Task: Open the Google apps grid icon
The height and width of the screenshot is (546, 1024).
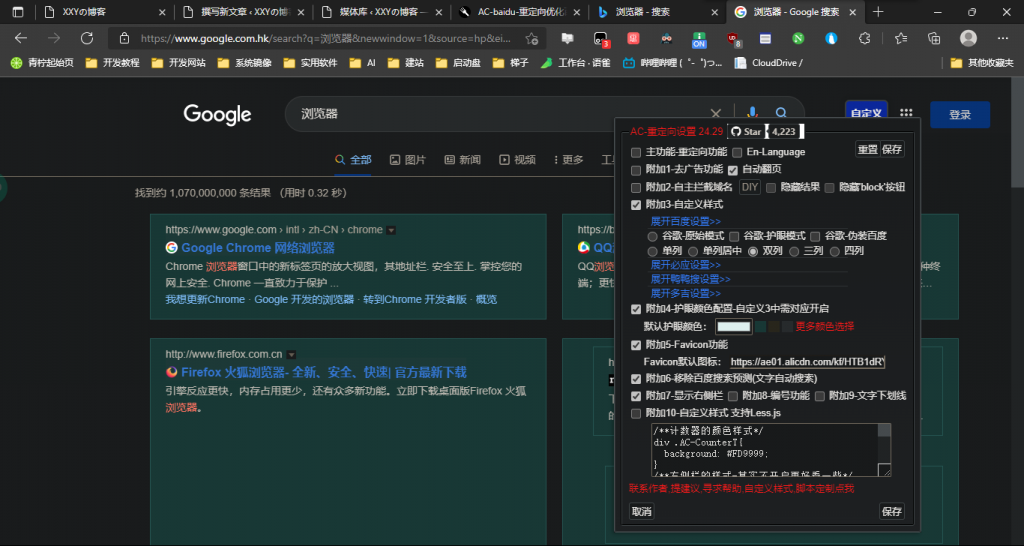Action: tap(906, 114)
